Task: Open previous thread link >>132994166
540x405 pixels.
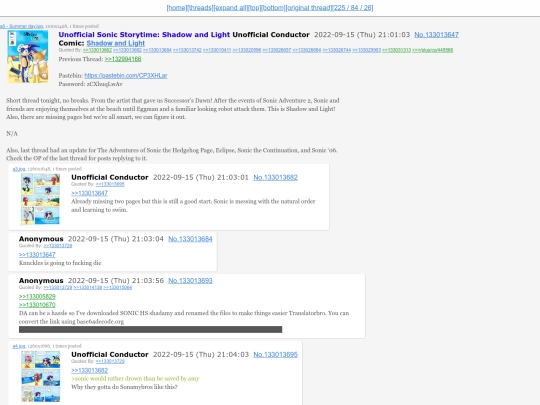Action: point(123,59)
